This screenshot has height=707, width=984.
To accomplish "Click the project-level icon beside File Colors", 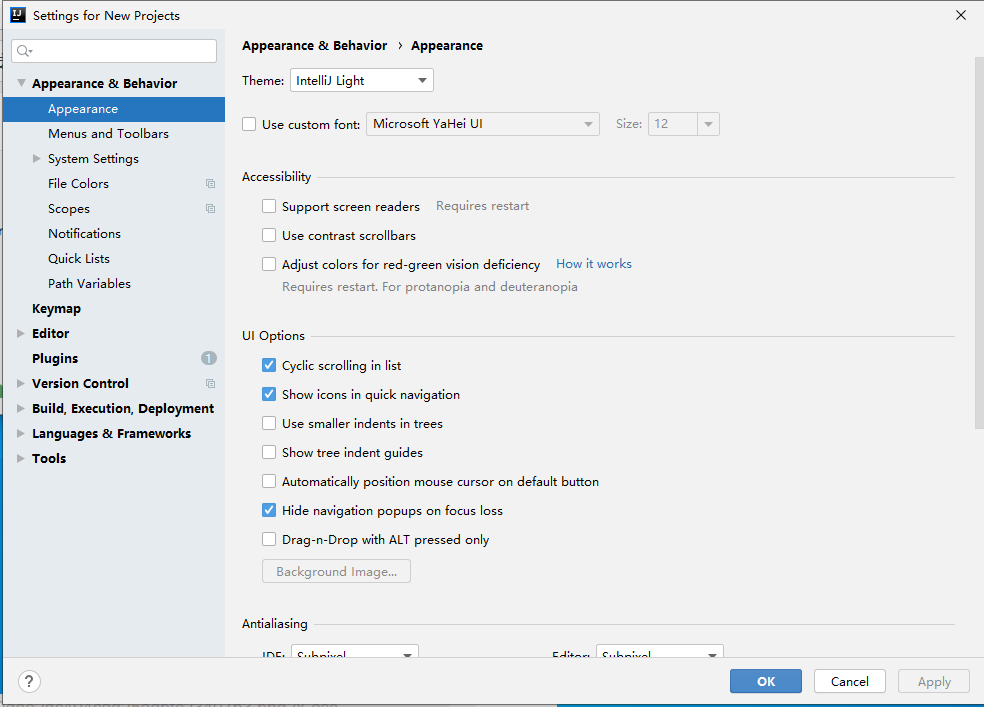I will tap(210, 184).
